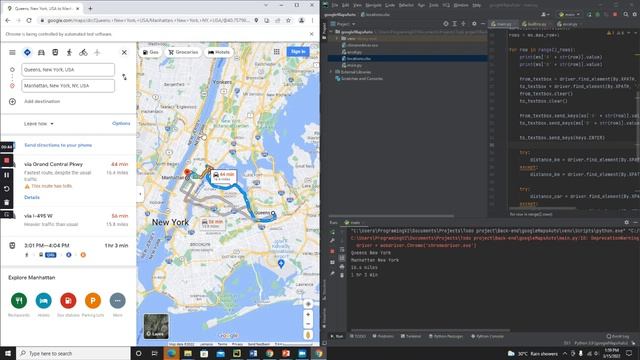This screenshot has height=360, width=640.
Task: Open the Google apps grid
Action: point(277,51)
